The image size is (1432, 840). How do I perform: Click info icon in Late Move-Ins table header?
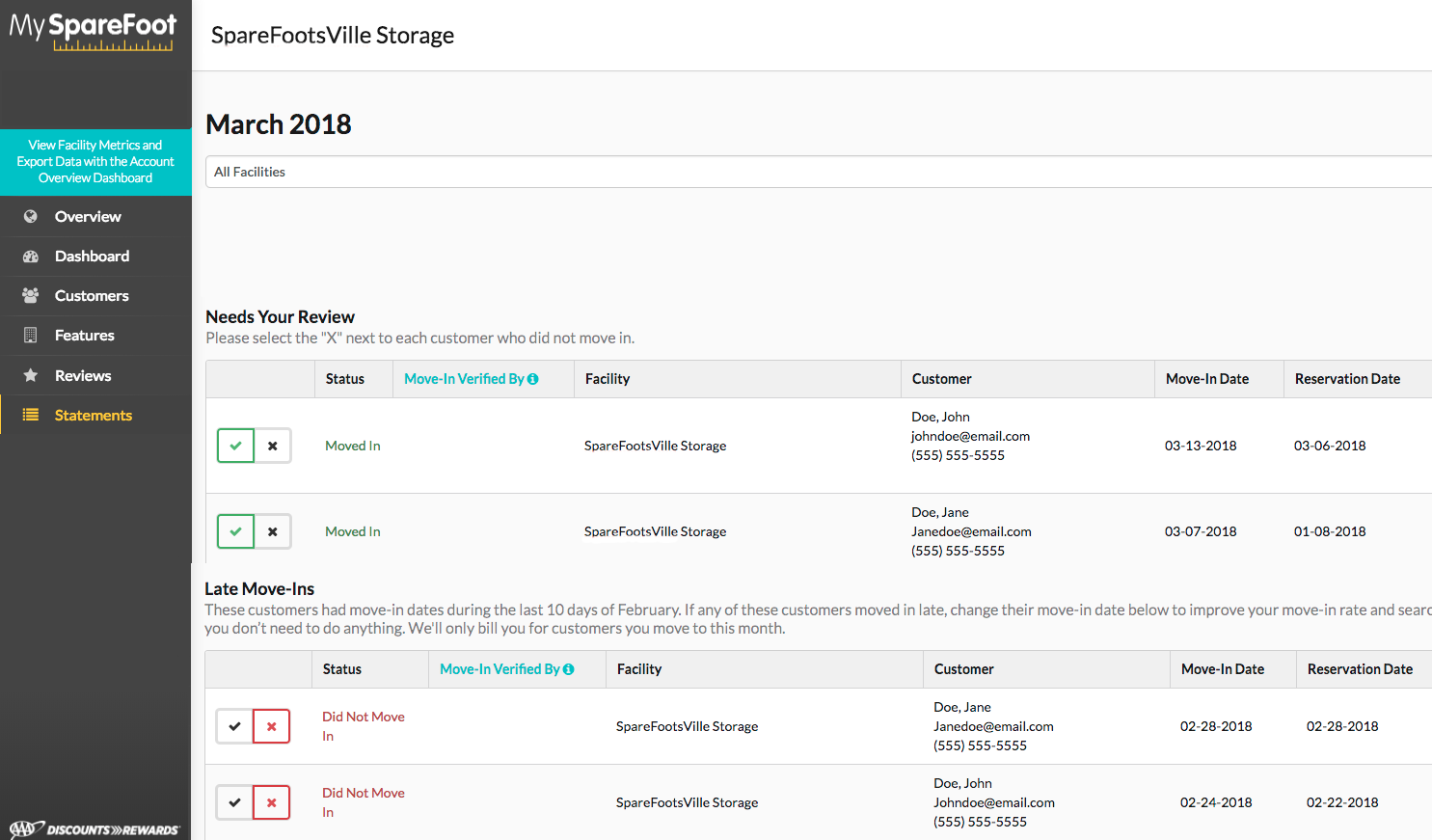click(569, 669)
